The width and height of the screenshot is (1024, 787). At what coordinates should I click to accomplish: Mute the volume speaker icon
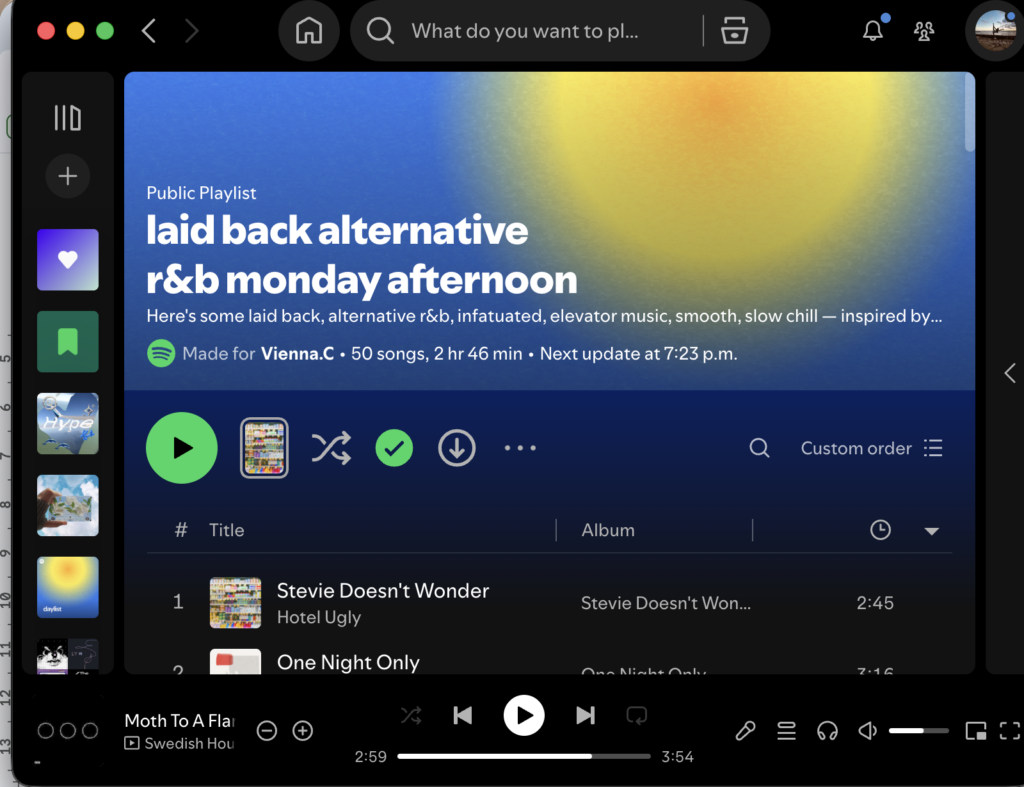(867, 730)
